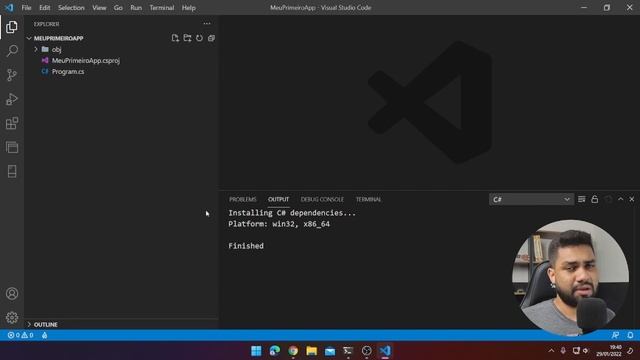
Task: Open File Explorer from taskbar
Action: (311, 351)
